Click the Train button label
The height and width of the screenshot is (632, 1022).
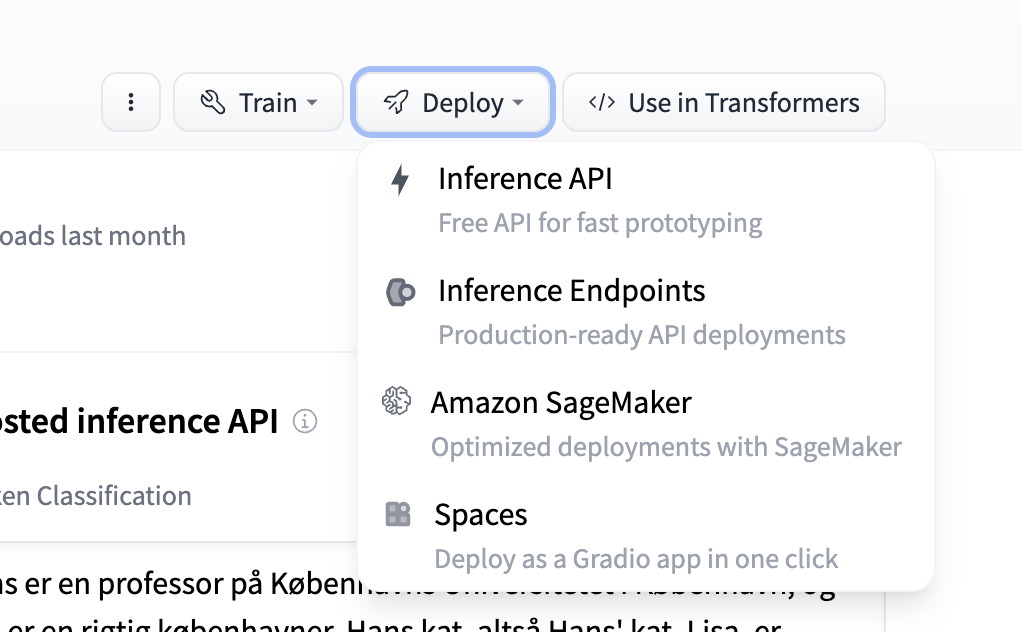(x=268, y=102)
